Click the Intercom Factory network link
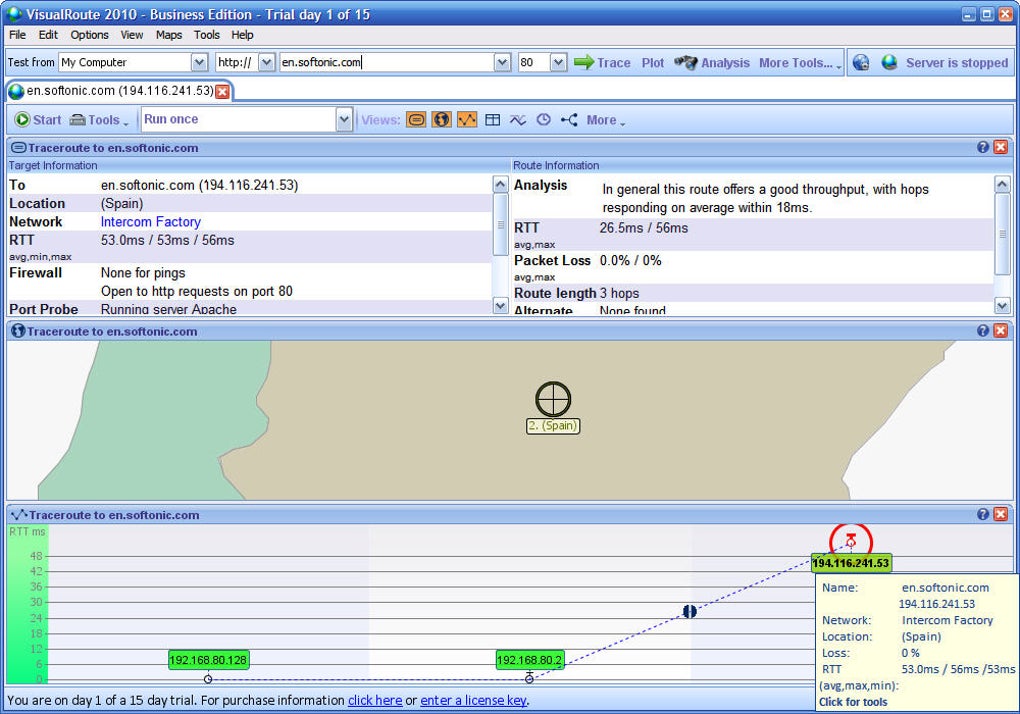The width and height of the screenshot is (1020, 714). [x=150, y=222]
